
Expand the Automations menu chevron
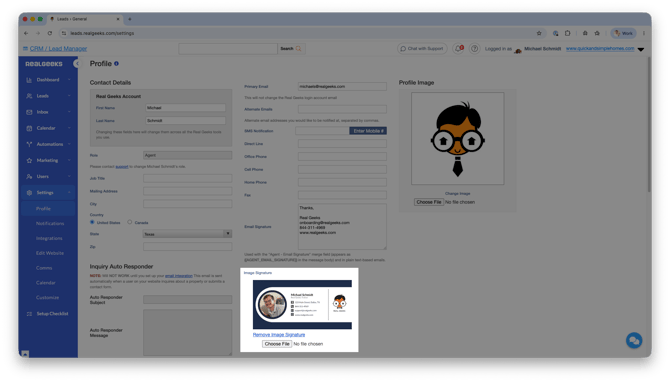[x=69, y=144]
